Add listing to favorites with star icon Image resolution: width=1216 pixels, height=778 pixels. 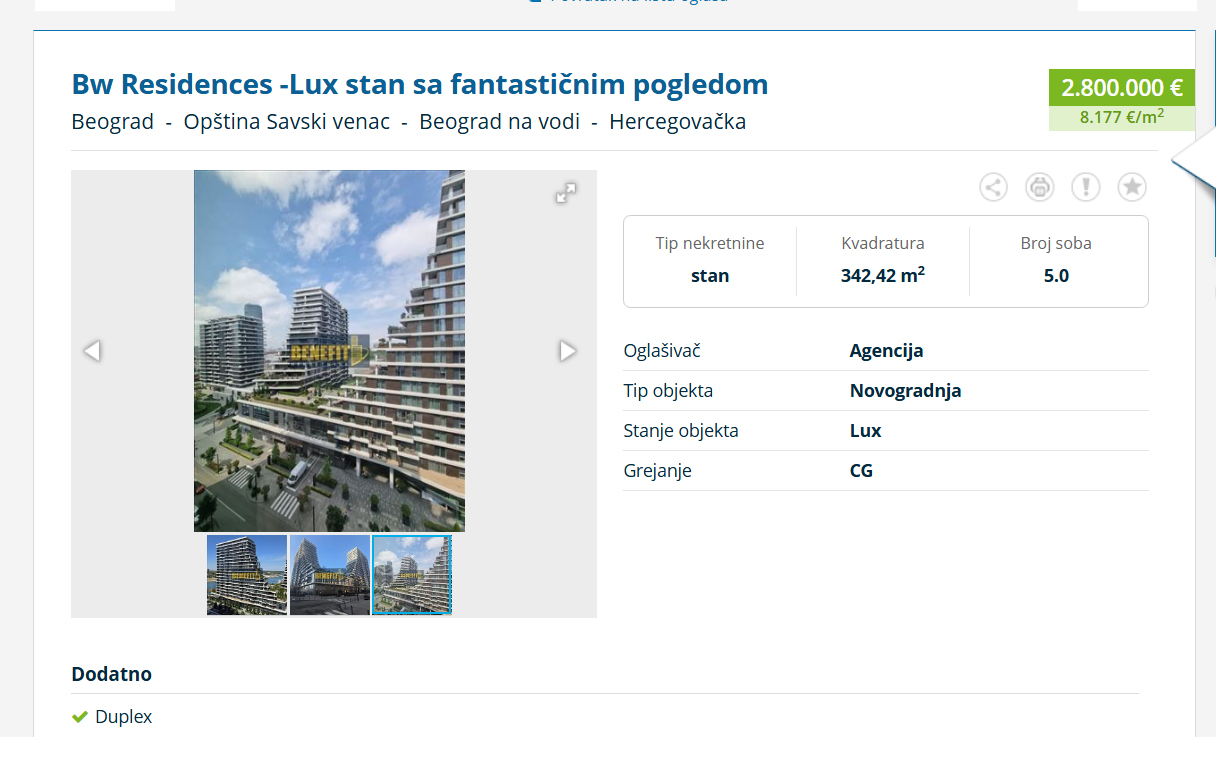point(1132,187)
